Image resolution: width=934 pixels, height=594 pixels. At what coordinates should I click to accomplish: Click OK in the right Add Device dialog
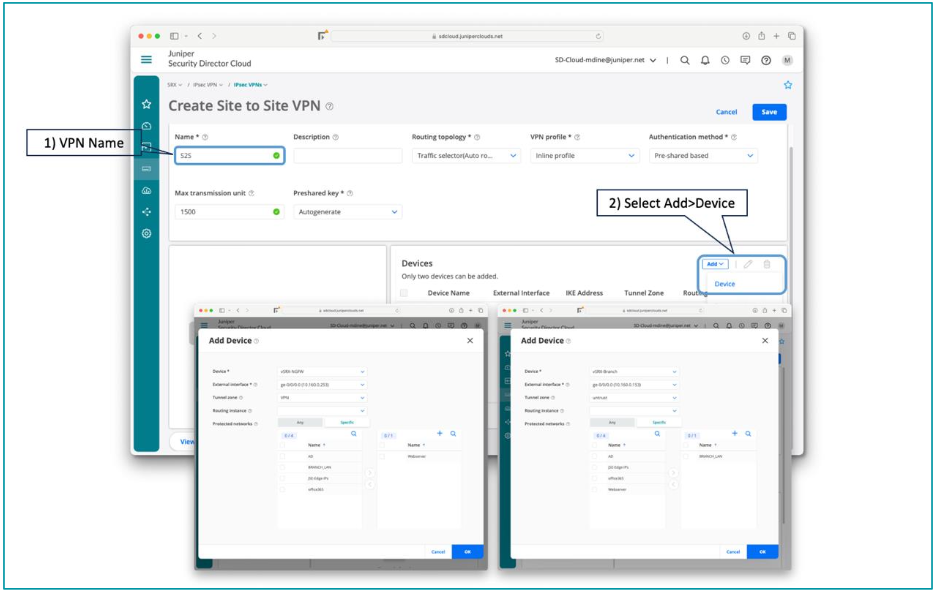[x=761, y=551]
